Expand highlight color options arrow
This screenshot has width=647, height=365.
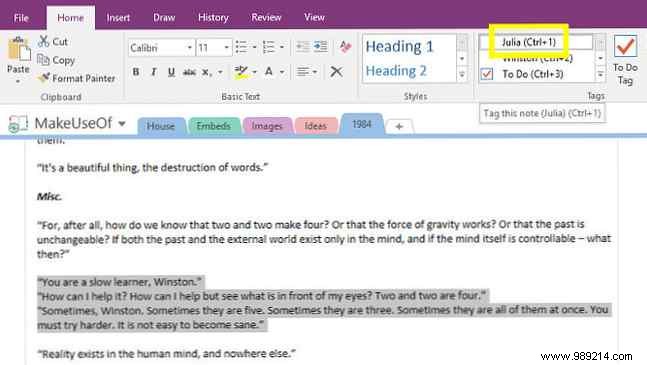click(x=254, y=72)
